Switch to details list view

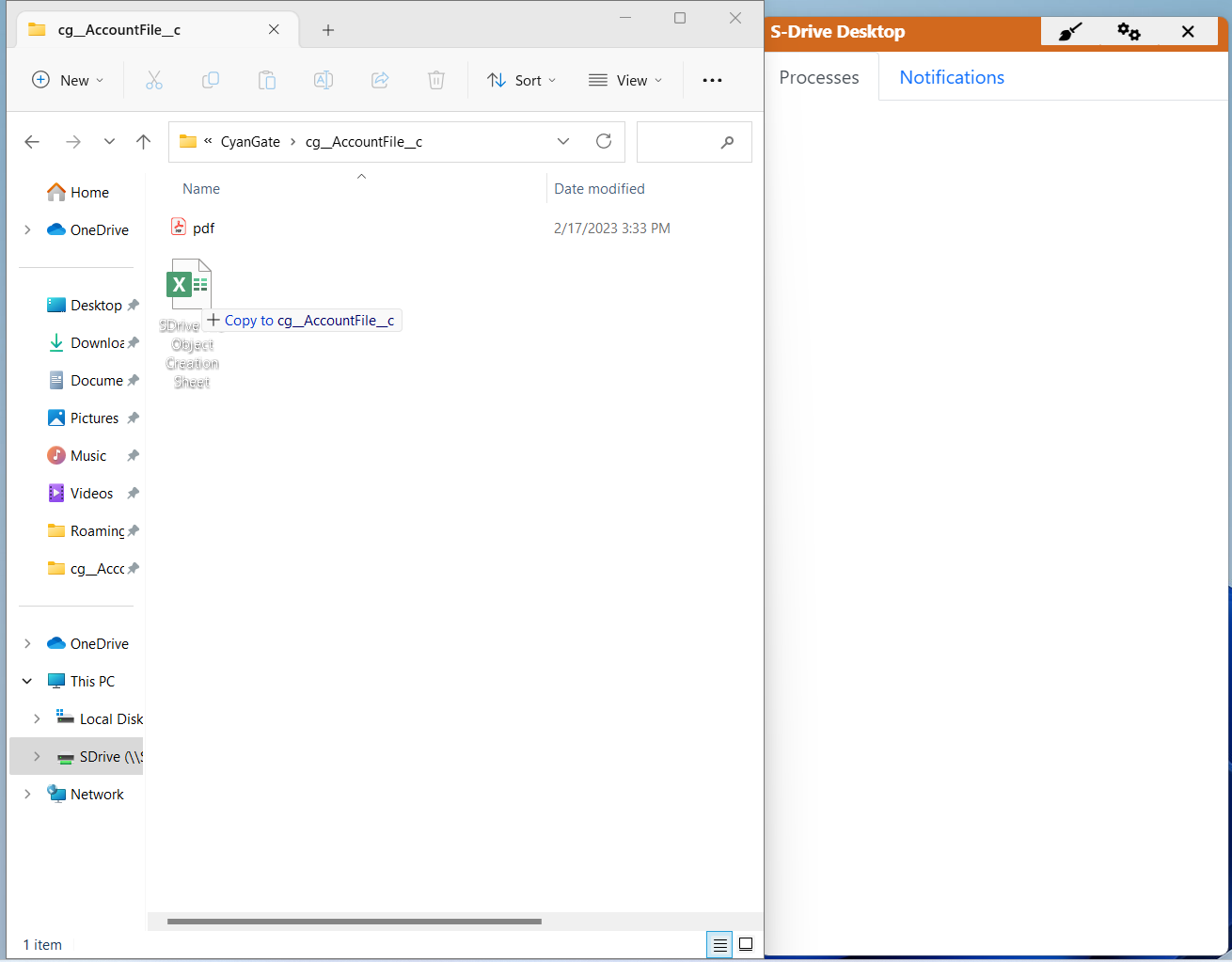tap(719, 944)
